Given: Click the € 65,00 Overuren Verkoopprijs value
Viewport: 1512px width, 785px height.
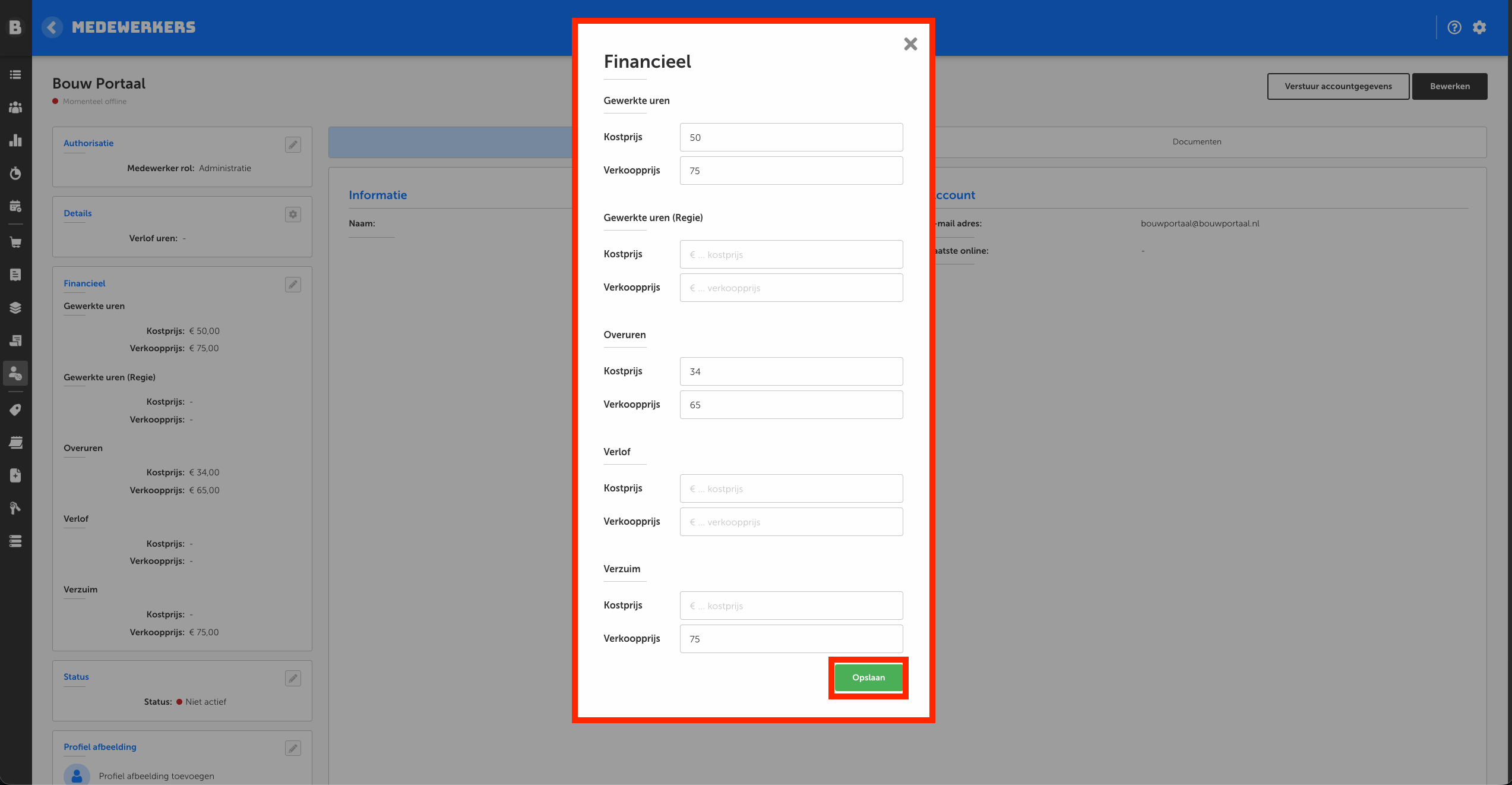Looking at the screenshot, I should (204, 490).
